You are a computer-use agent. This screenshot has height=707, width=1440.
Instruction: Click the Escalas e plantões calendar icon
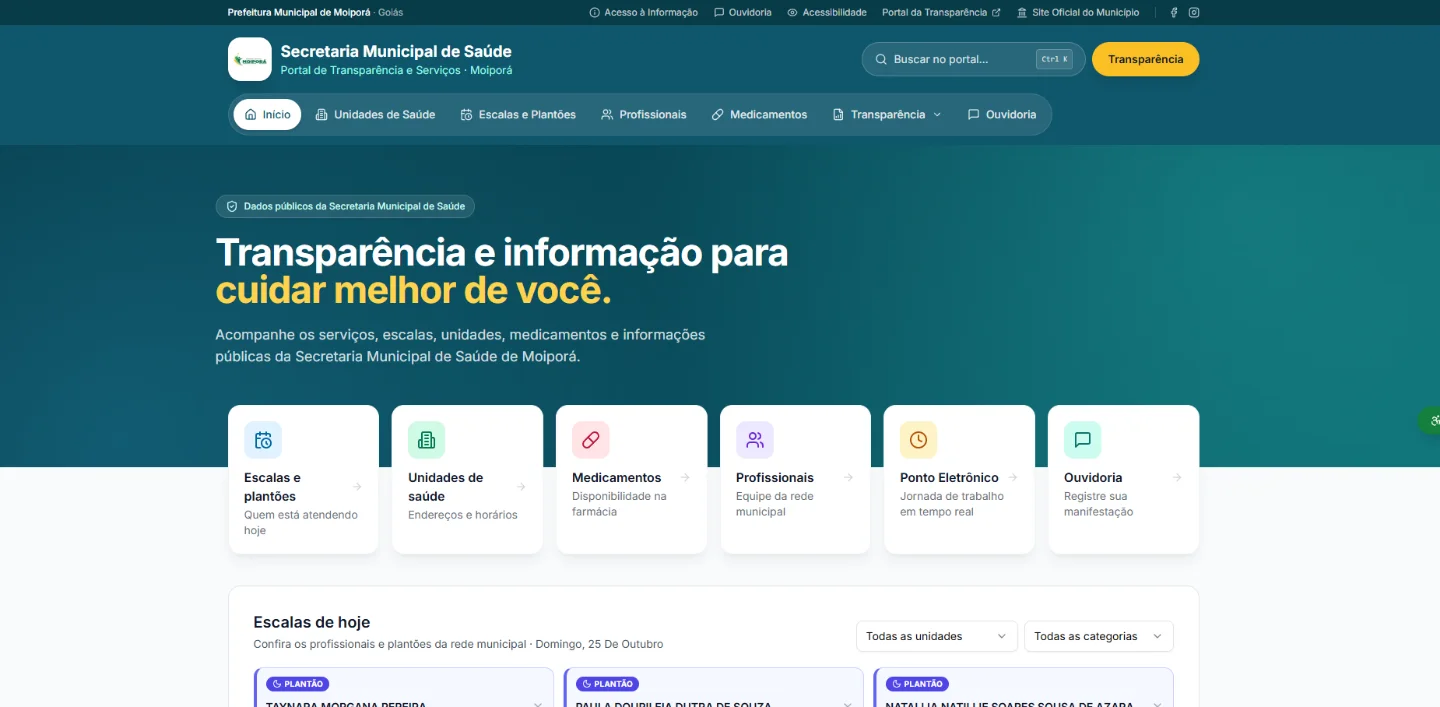(263, 440)
